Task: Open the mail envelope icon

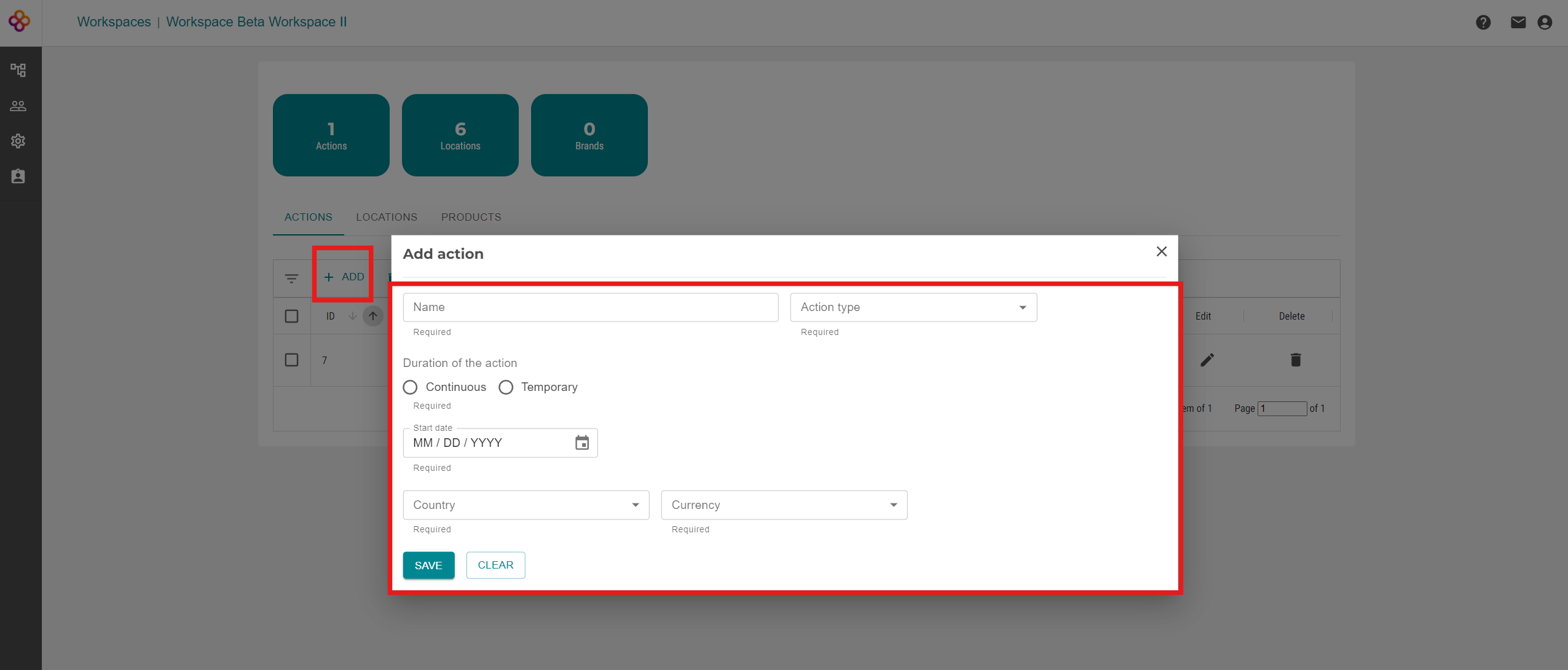Action: [1518, 23]
